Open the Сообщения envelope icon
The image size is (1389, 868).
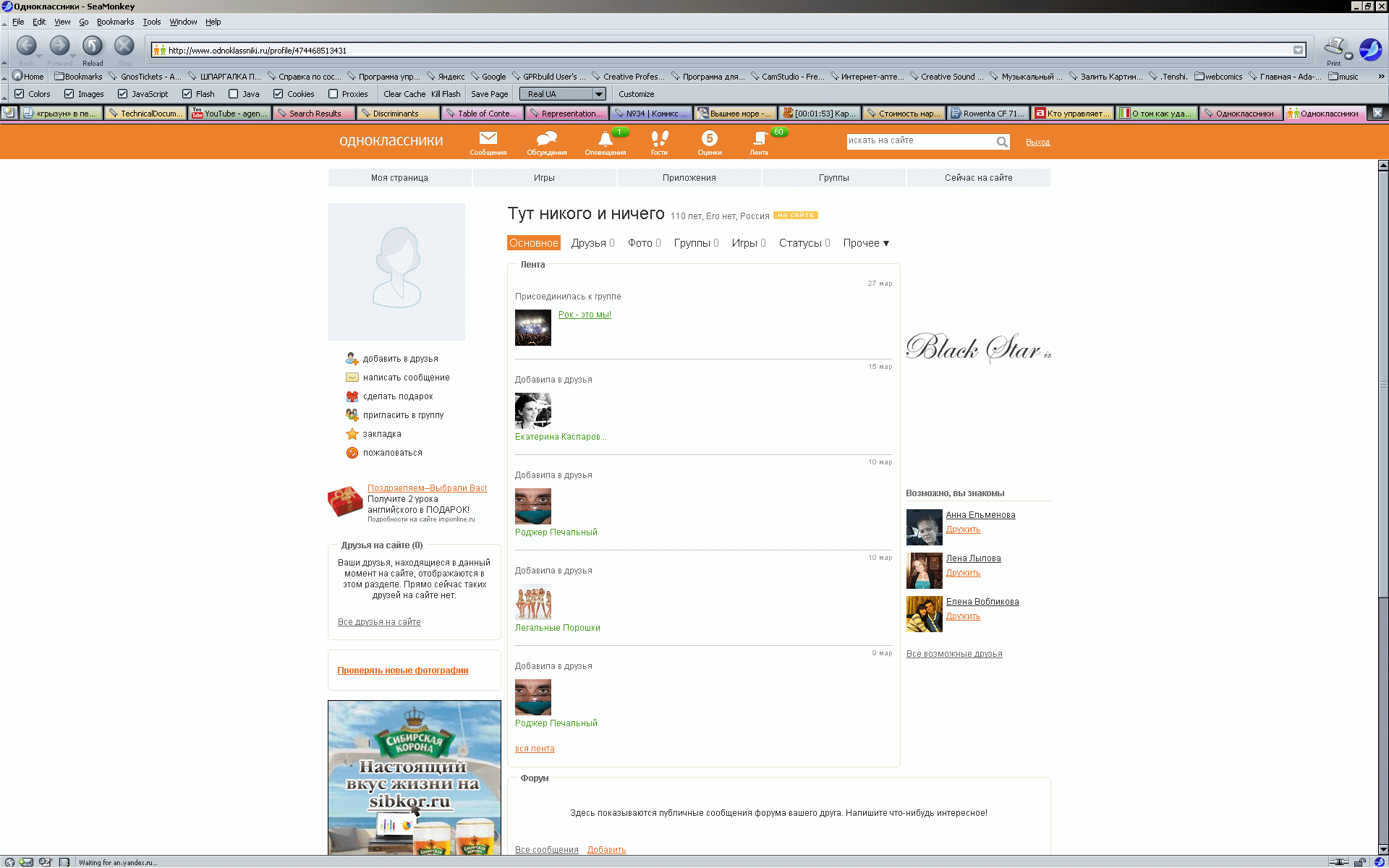488,138
